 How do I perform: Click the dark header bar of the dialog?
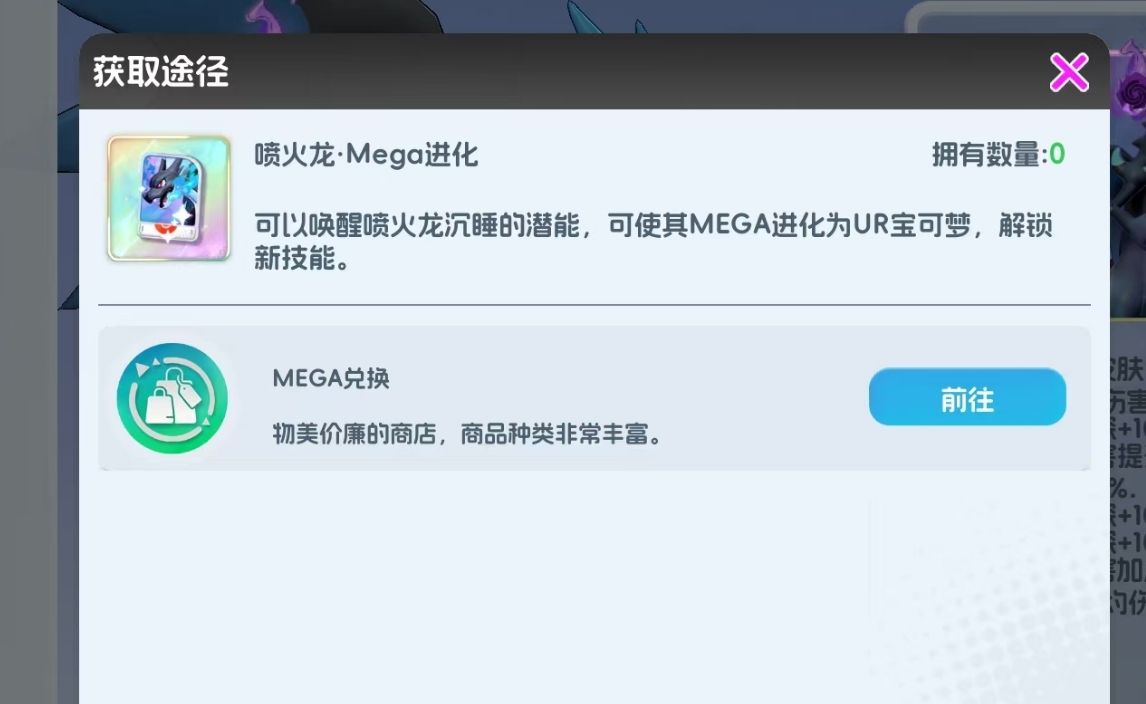click(594, 72)
